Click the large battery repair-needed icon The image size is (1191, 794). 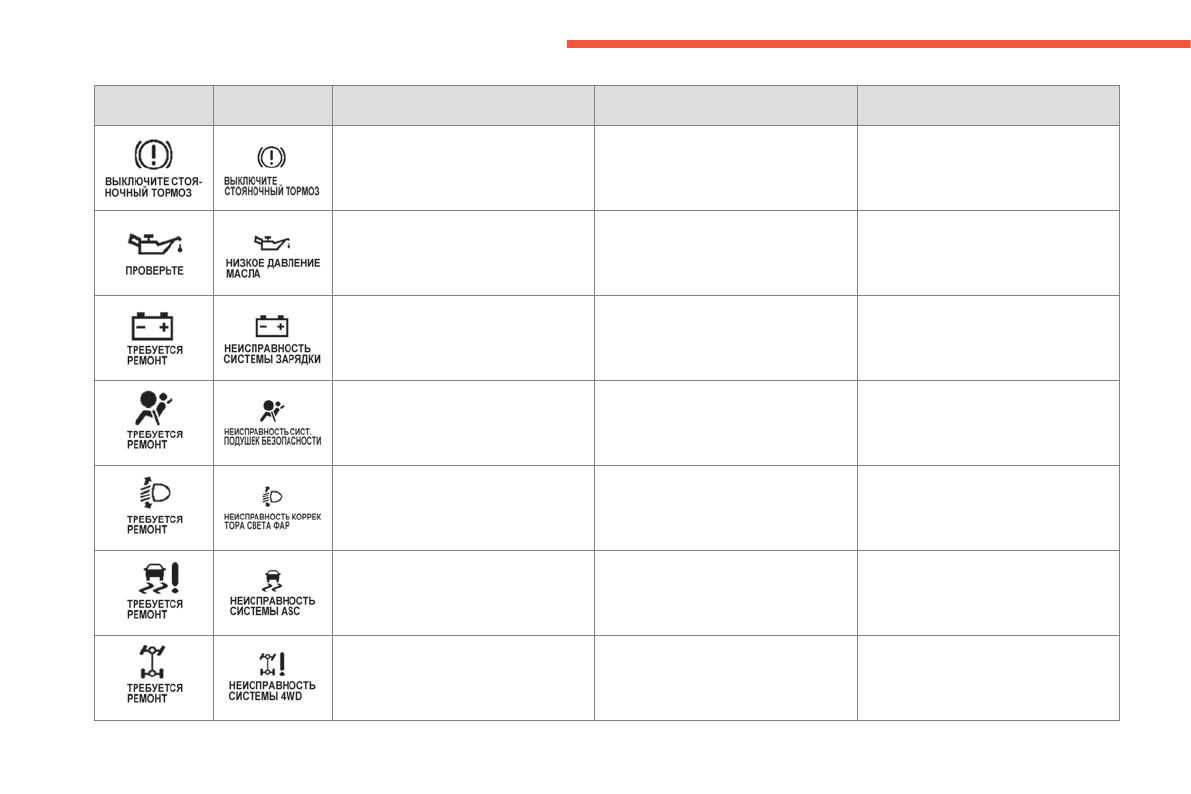tap(153, 326)
